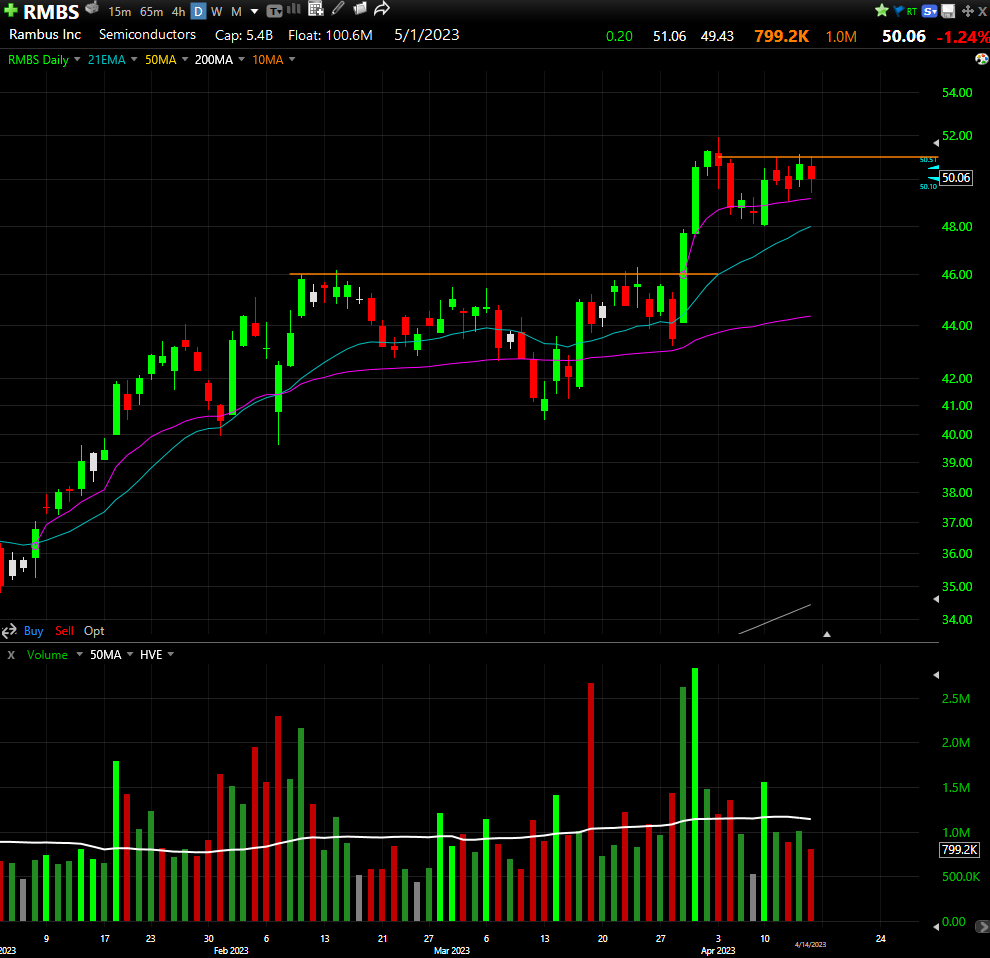Screen dimensions: 990x958
Task: Open the folder icon in top toolbar
Action: click(360, 9)
